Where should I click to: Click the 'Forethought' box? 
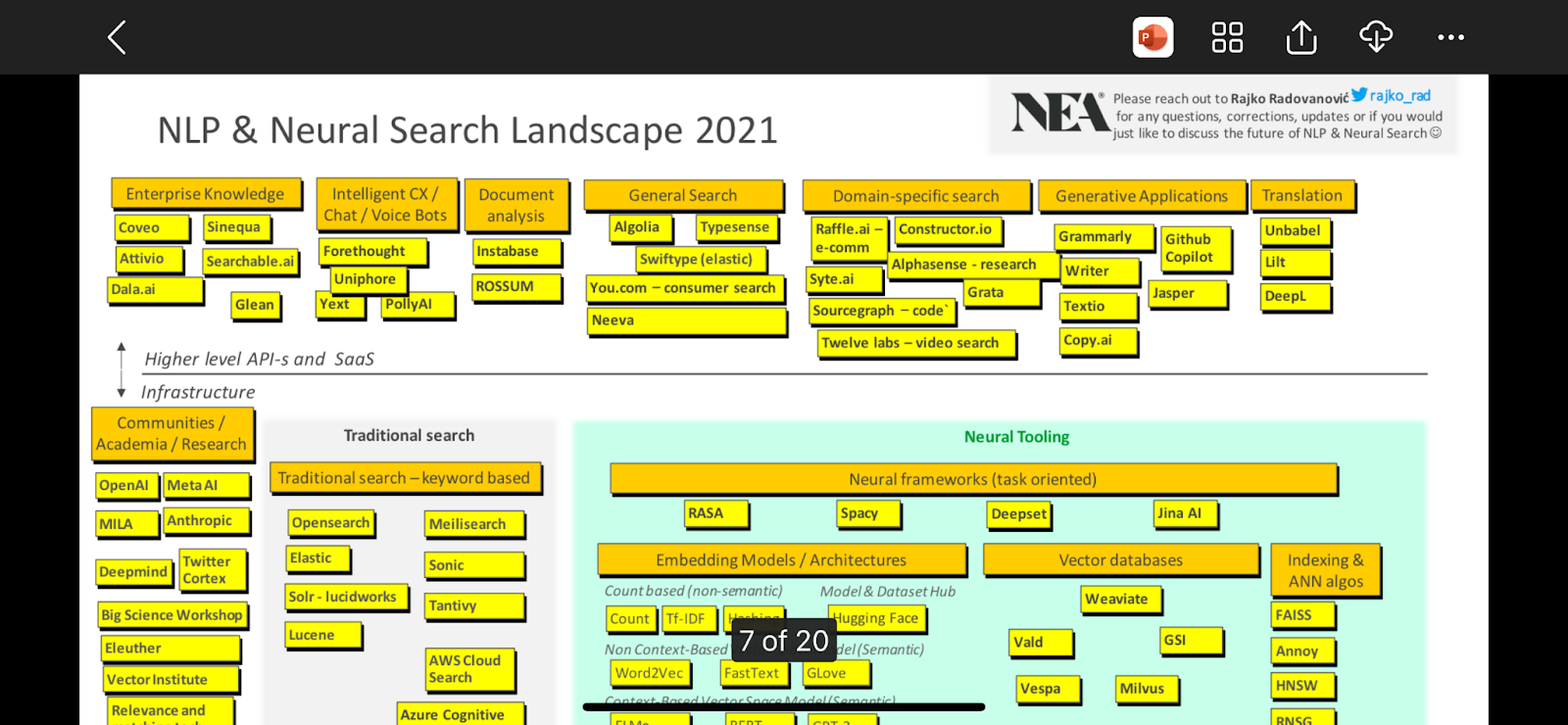coord(372,252)
